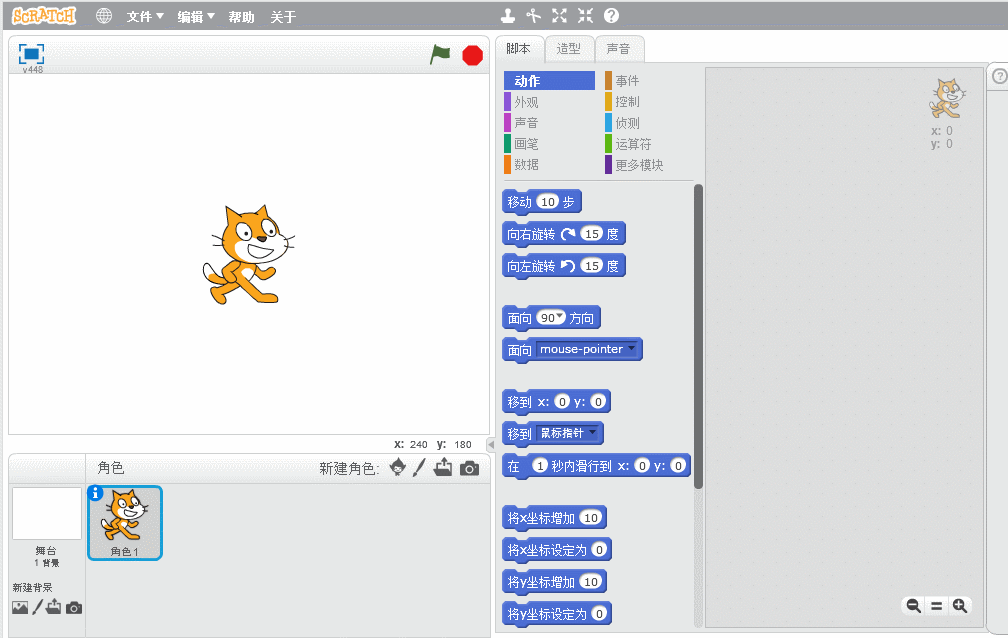Click the Scratch logo

click(44, 15)
